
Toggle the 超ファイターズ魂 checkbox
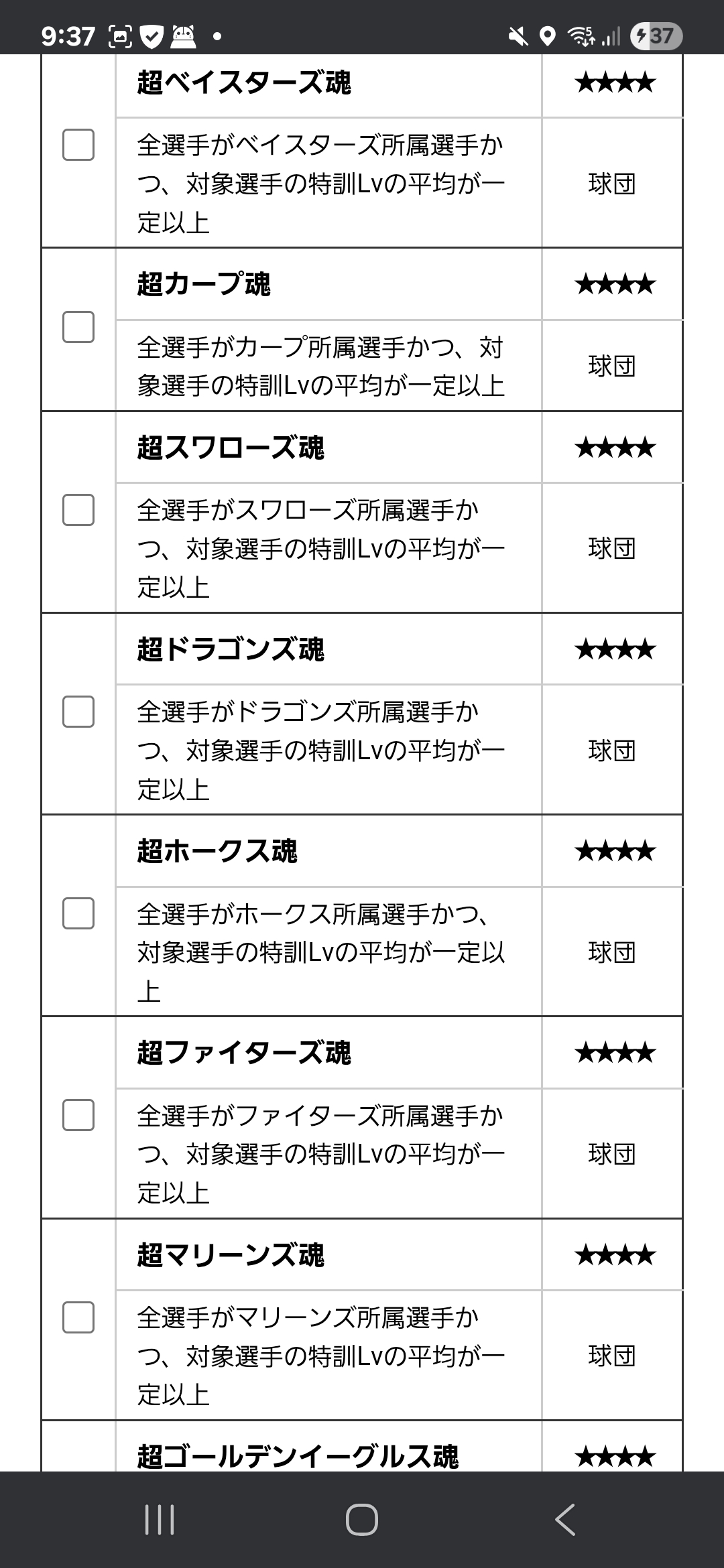[x=78, y=1115]
